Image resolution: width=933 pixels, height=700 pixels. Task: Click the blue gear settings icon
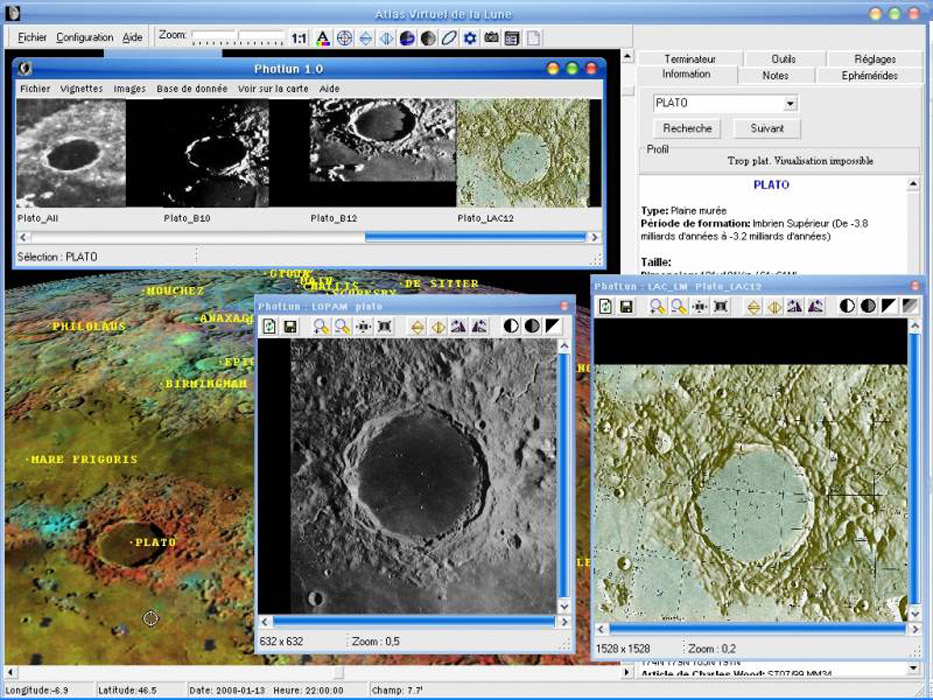pos(470,38)
